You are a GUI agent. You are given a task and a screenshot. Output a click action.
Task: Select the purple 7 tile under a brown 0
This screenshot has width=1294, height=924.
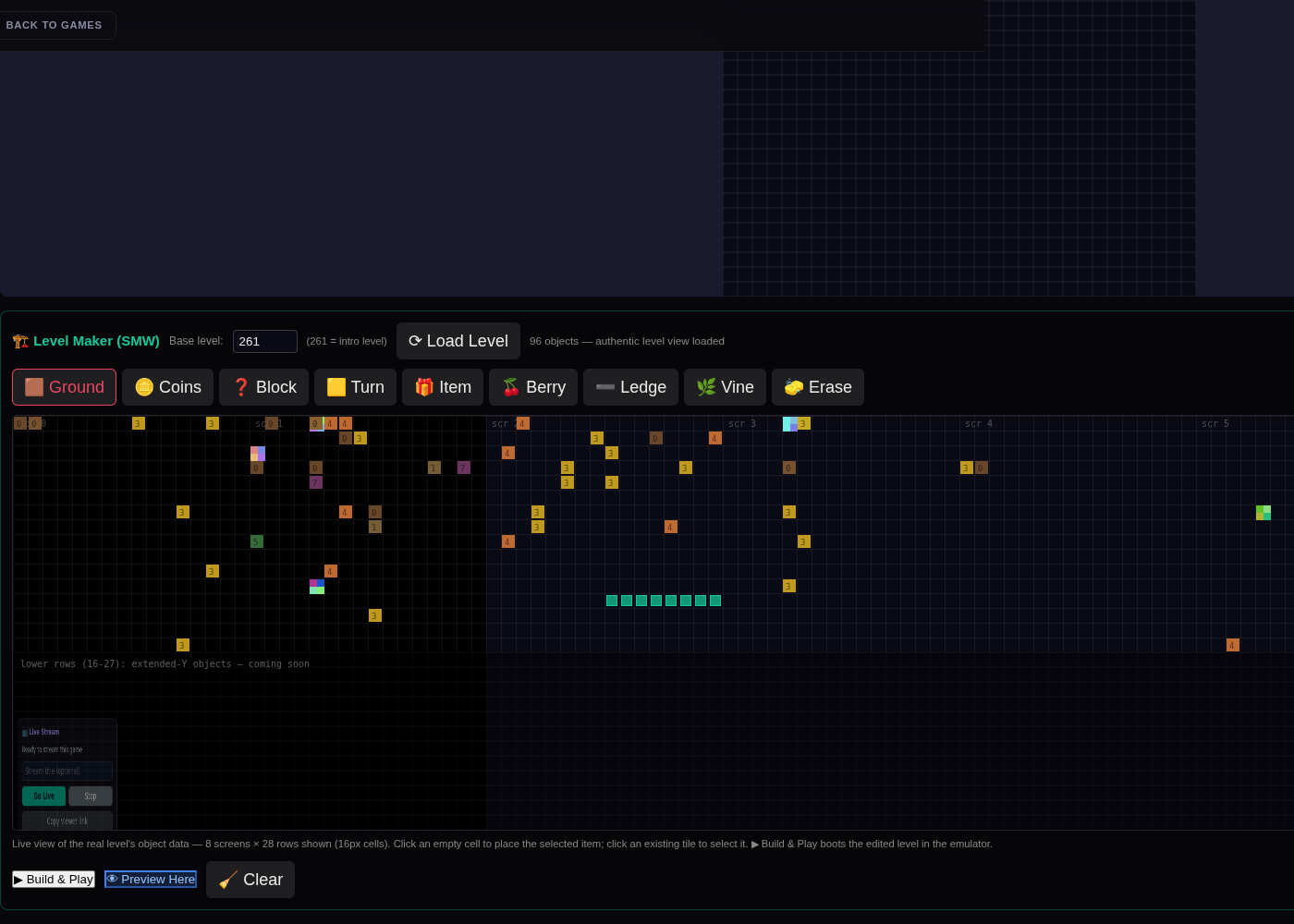tap(316, 482)
